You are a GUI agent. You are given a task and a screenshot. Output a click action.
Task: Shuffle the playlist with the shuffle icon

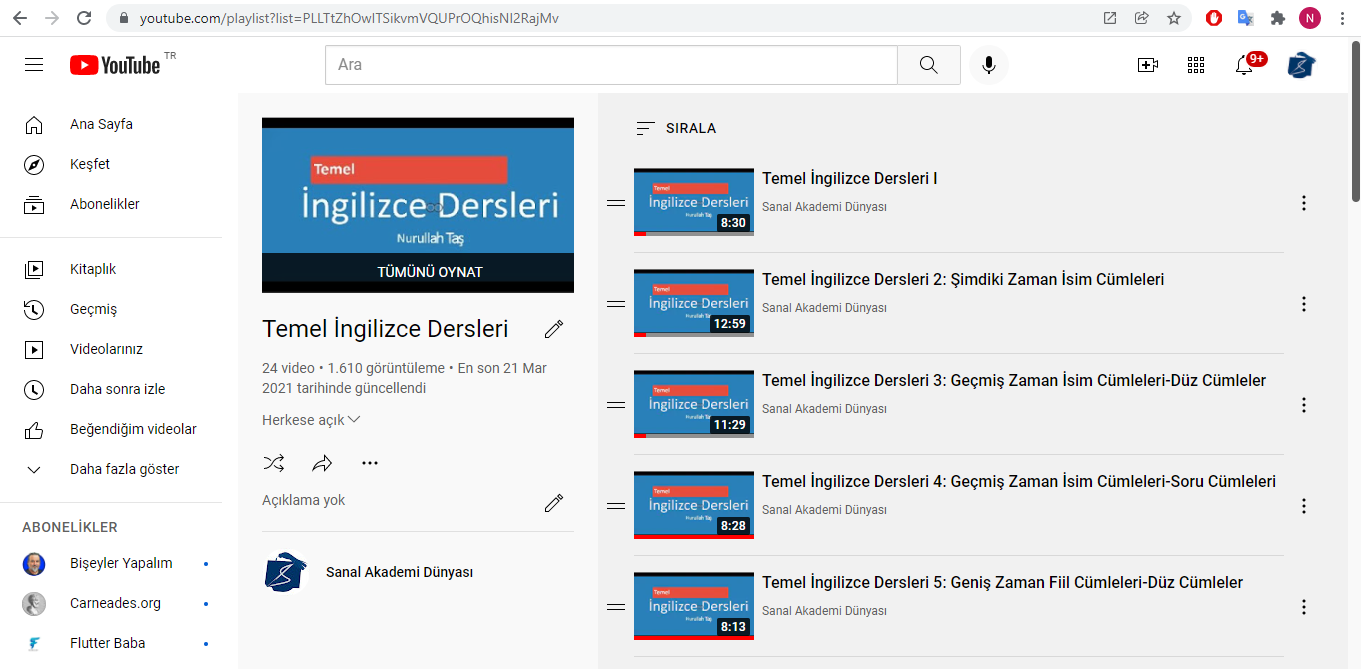(273, 463)
